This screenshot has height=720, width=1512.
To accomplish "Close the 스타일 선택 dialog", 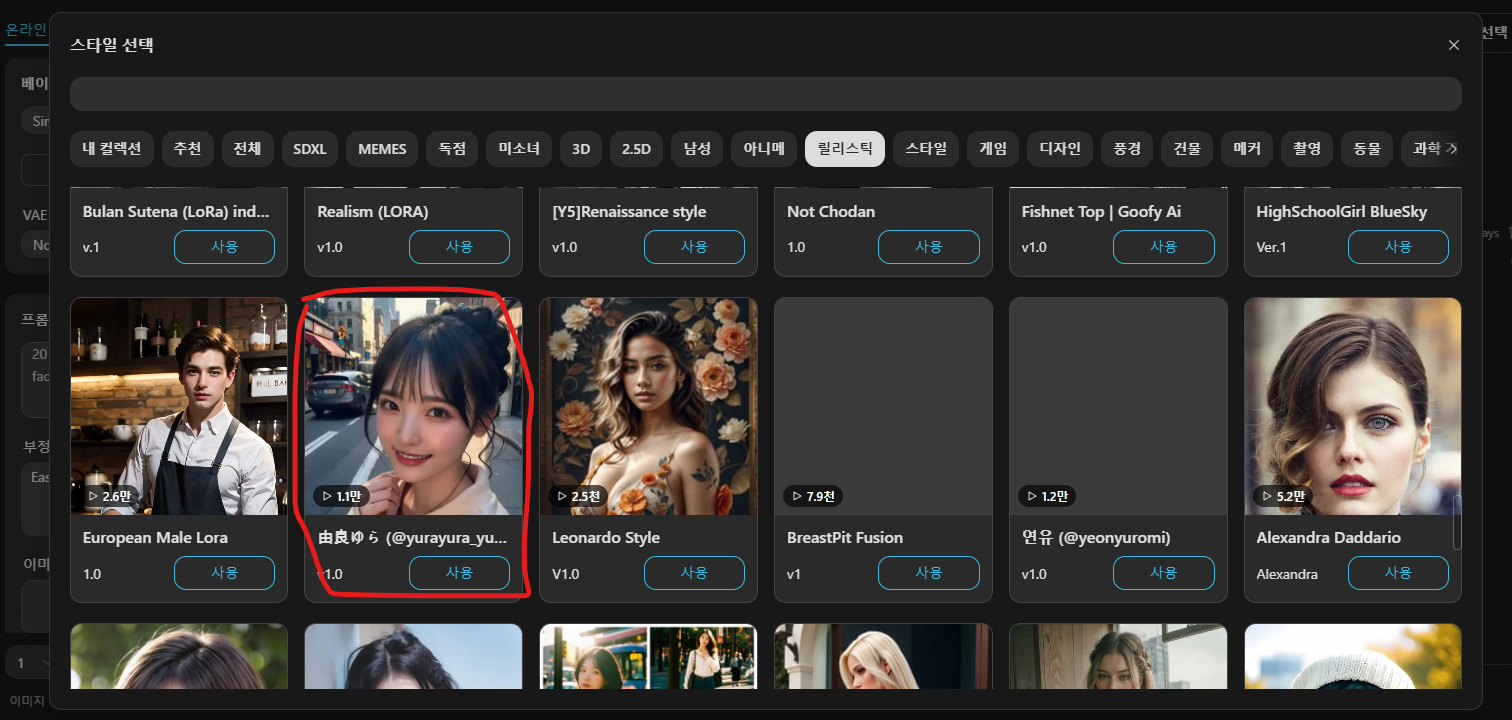I will pyautogui.click(x=1454, y=45).
